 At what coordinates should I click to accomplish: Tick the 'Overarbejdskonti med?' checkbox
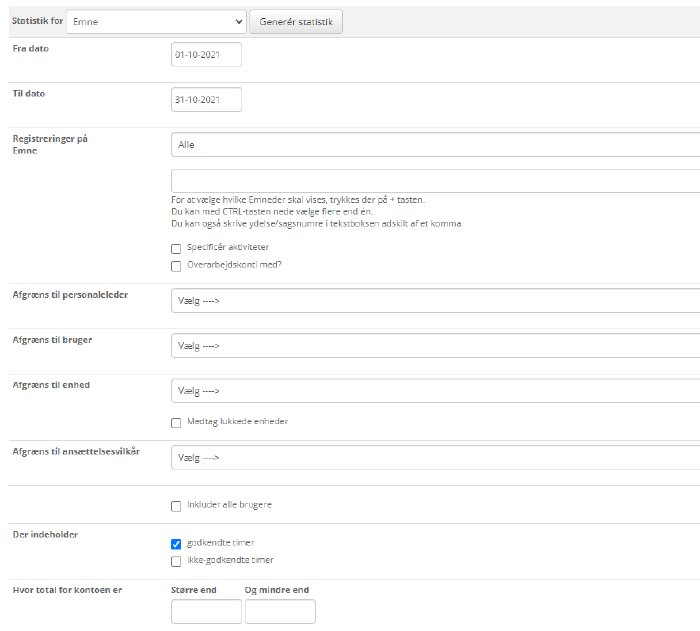[x=176, y=266]
